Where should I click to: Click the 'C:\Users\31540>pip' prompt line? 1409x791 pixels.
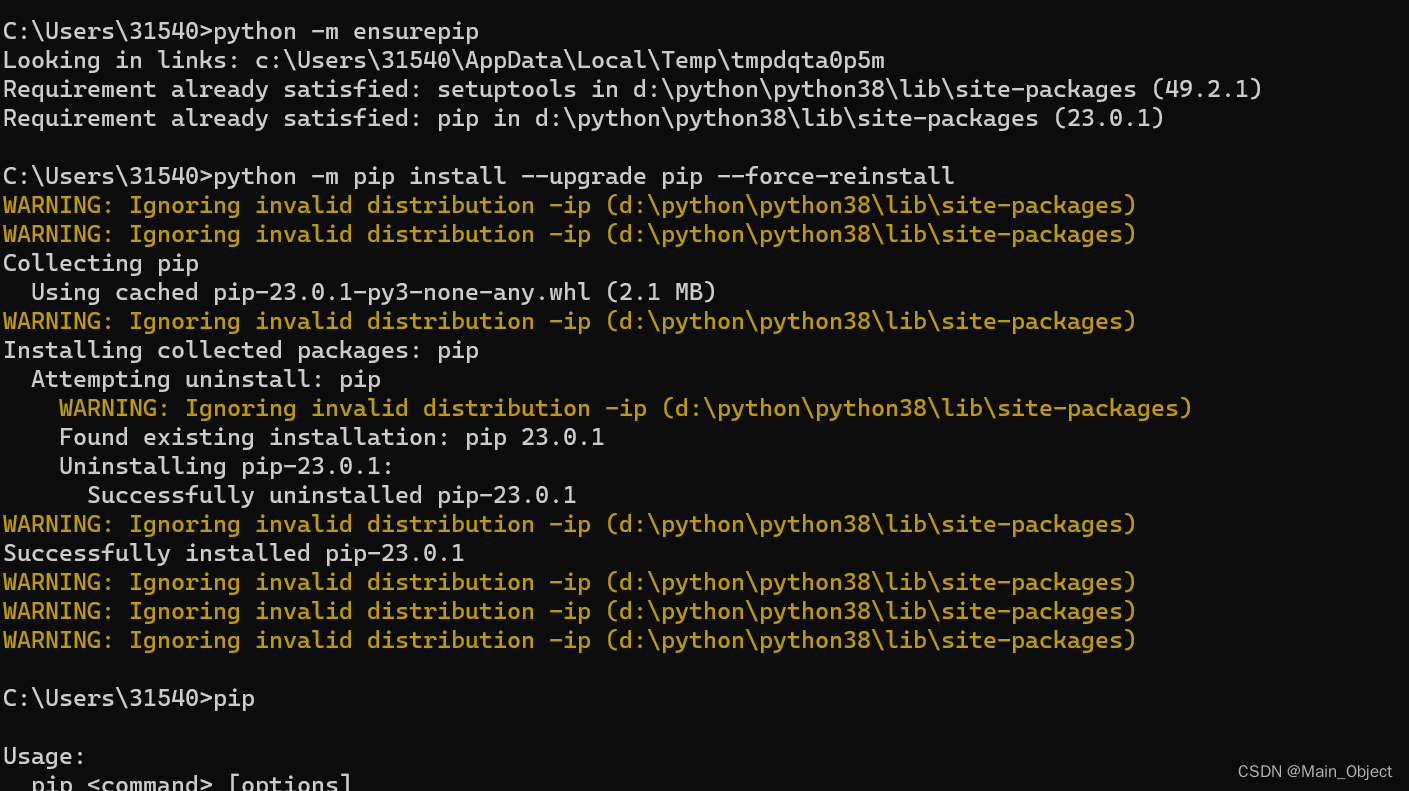tap(129, 698)
